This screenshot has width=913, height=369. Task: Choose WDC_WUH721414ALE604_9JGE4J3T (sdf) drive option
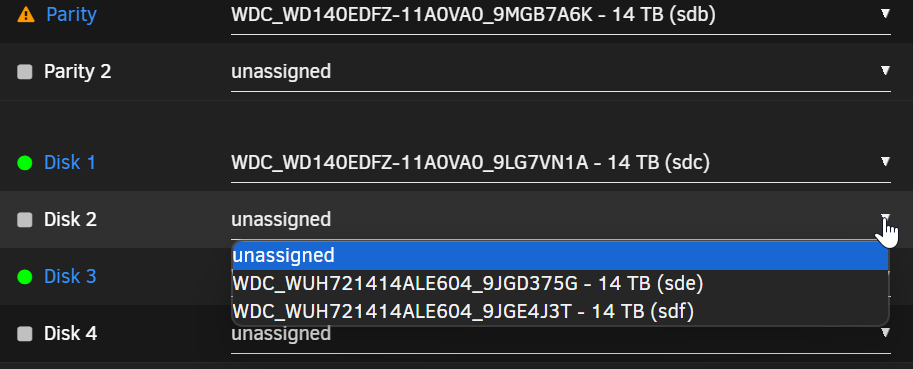560,312
